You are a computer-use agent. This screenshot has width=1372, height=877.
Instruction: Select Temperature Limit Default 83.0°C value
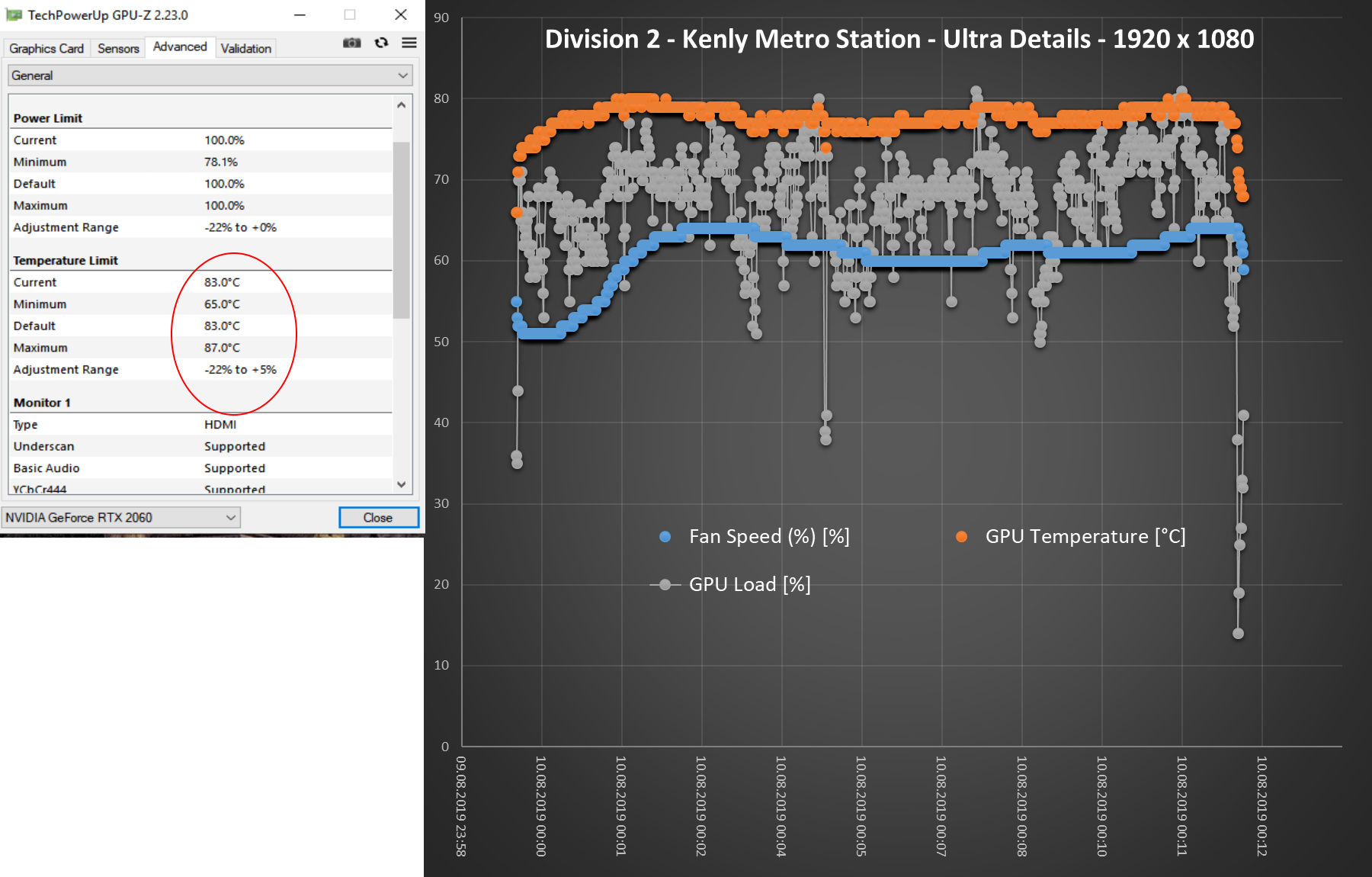(222, 326)
